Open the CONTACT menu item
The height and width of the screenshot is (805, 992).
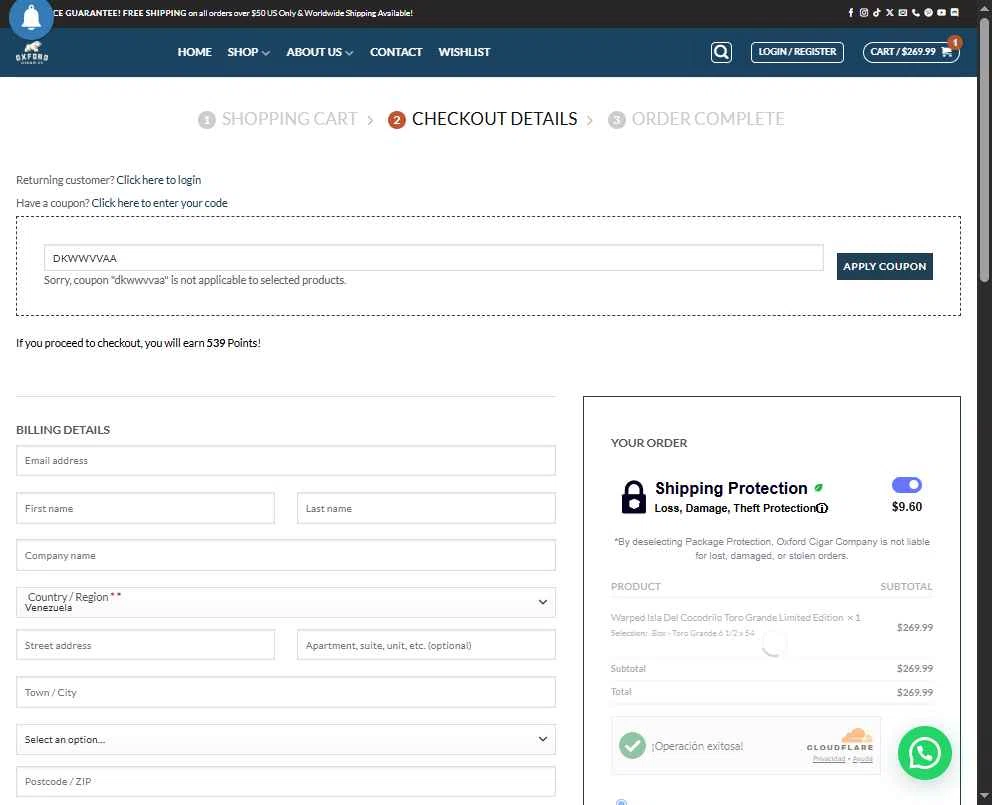click(396, 52)
